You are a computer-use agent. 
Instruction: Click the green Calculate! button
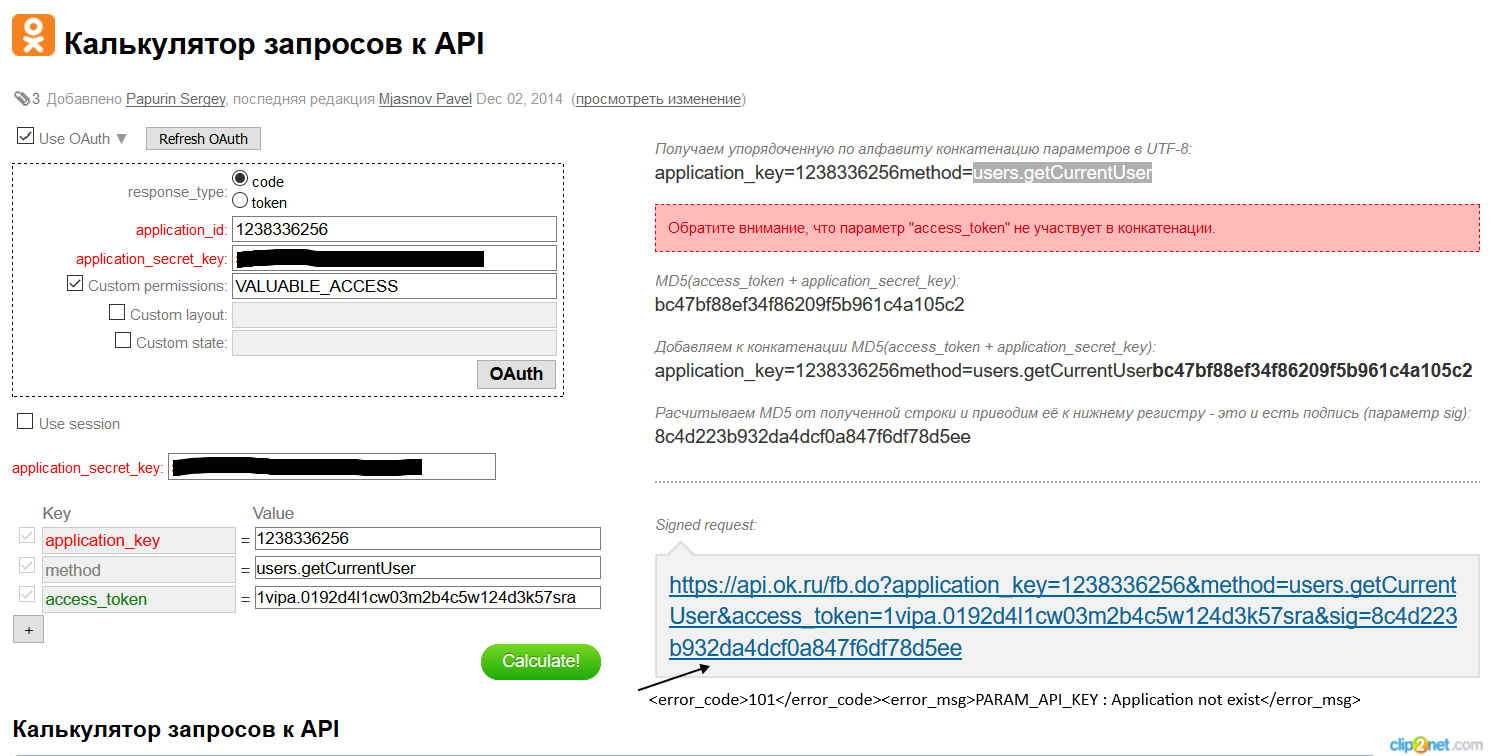tap(541, 661)
